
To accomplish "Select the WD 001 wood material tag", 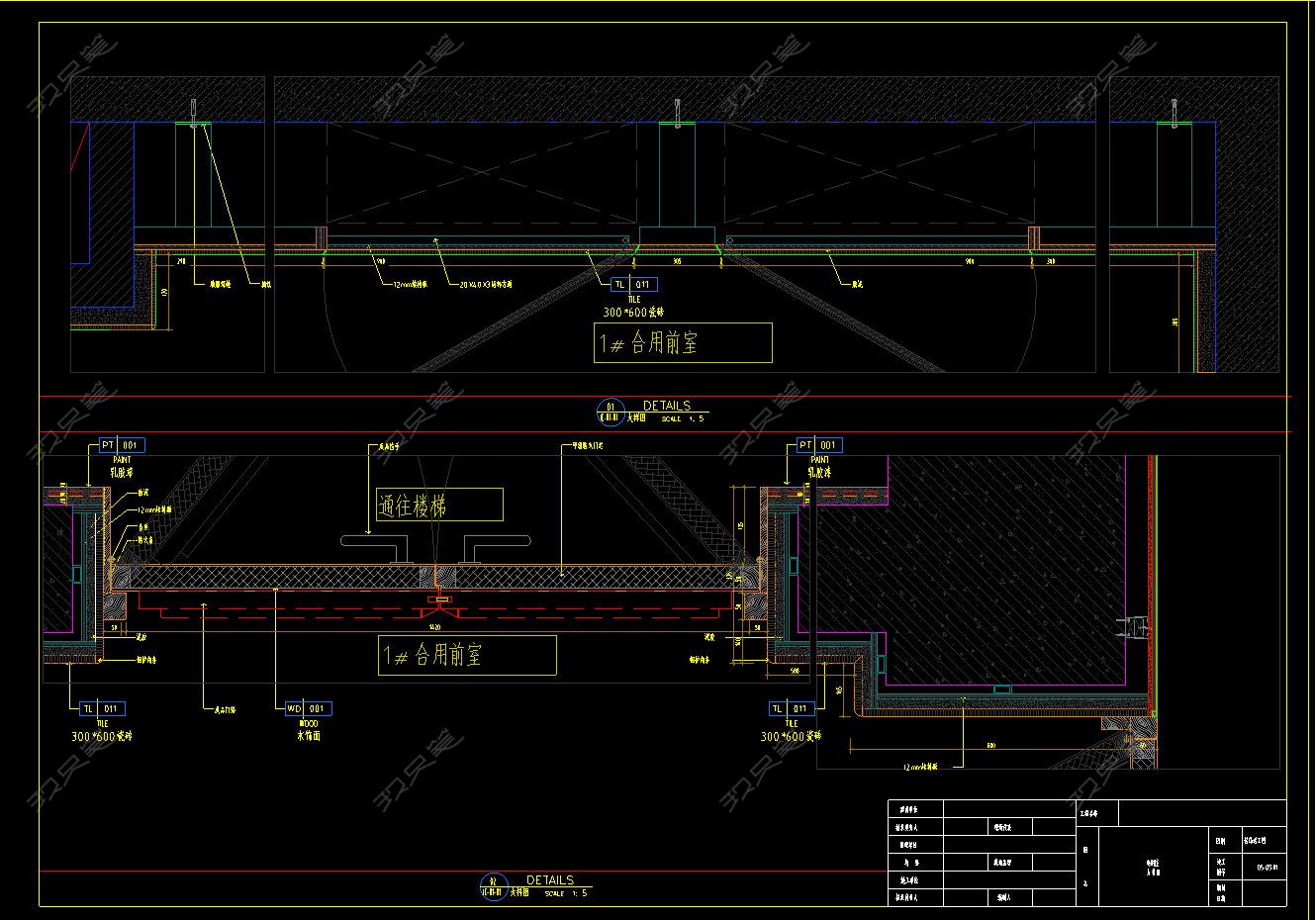I will [308, 708].
